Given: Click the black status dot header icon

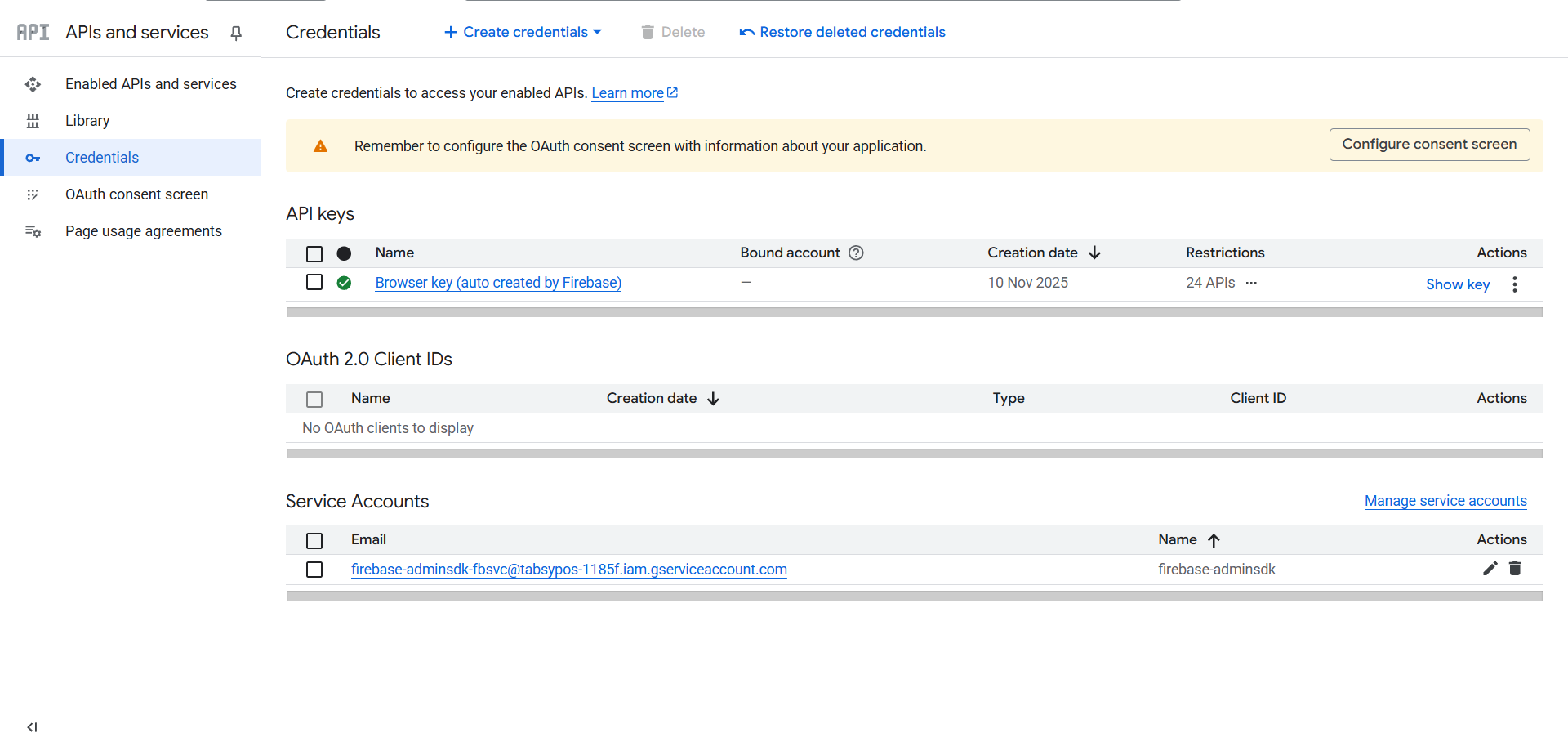Looking at the screenshot, I should point(344,253).
